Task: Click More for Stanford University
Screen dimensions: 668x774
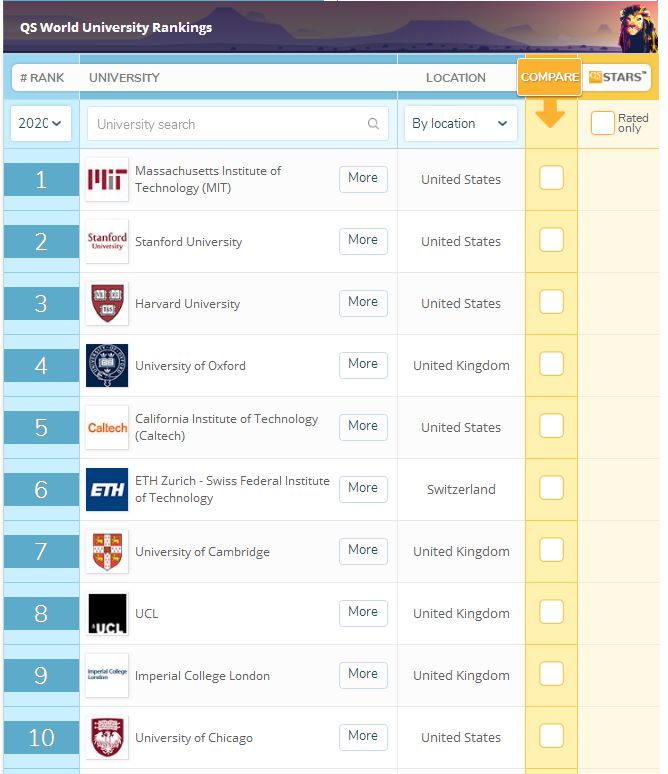Action: click(x=363, y=241)
